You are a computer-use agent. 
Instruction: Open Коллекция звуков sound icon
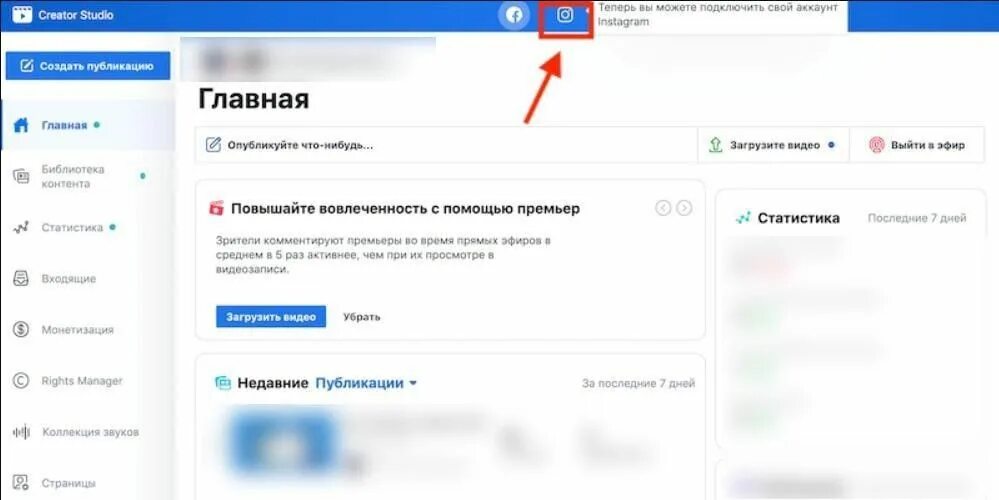[21, 432]
